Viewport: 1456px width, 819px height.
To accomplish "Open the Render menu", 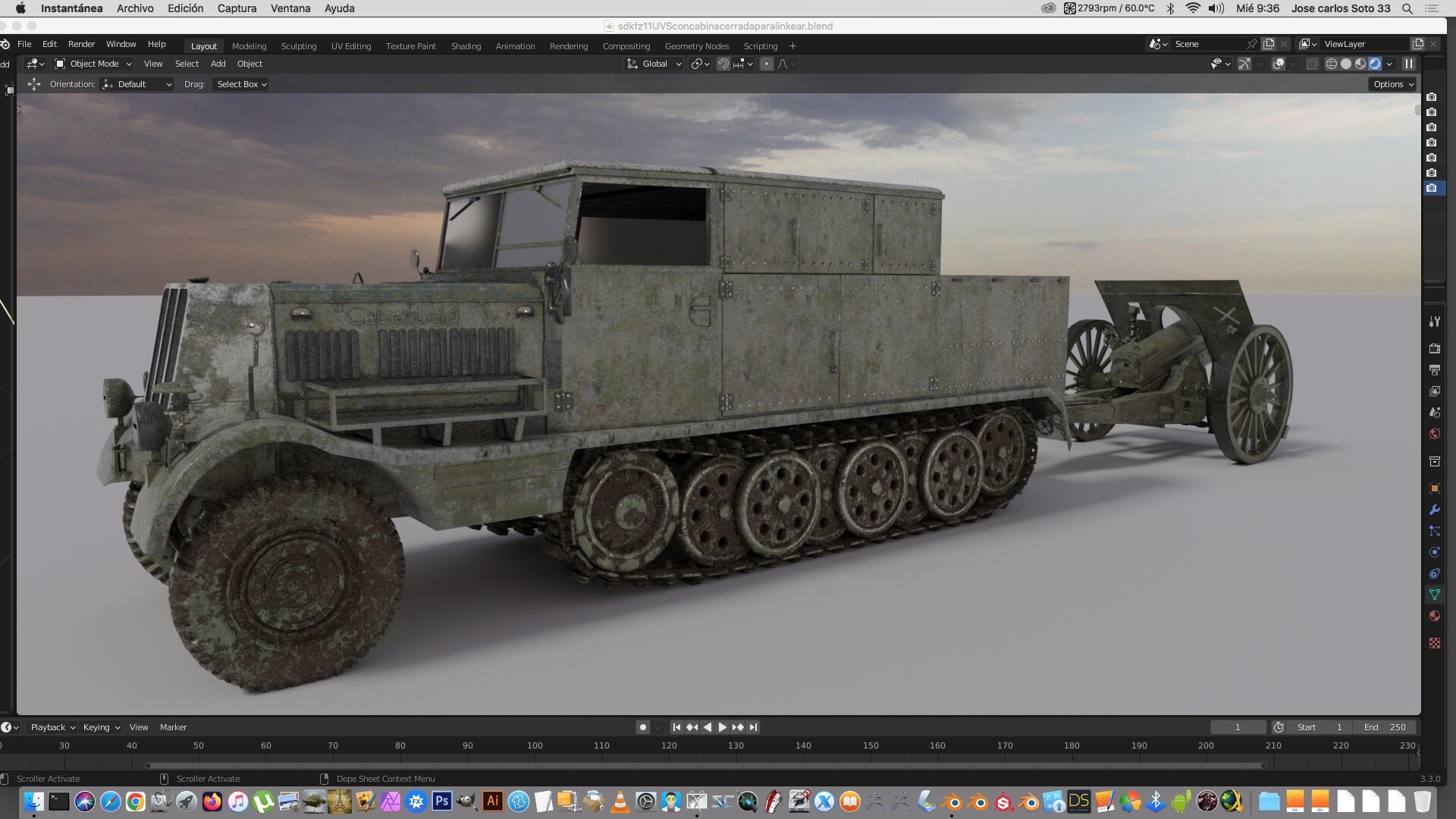I will point(81,44).
